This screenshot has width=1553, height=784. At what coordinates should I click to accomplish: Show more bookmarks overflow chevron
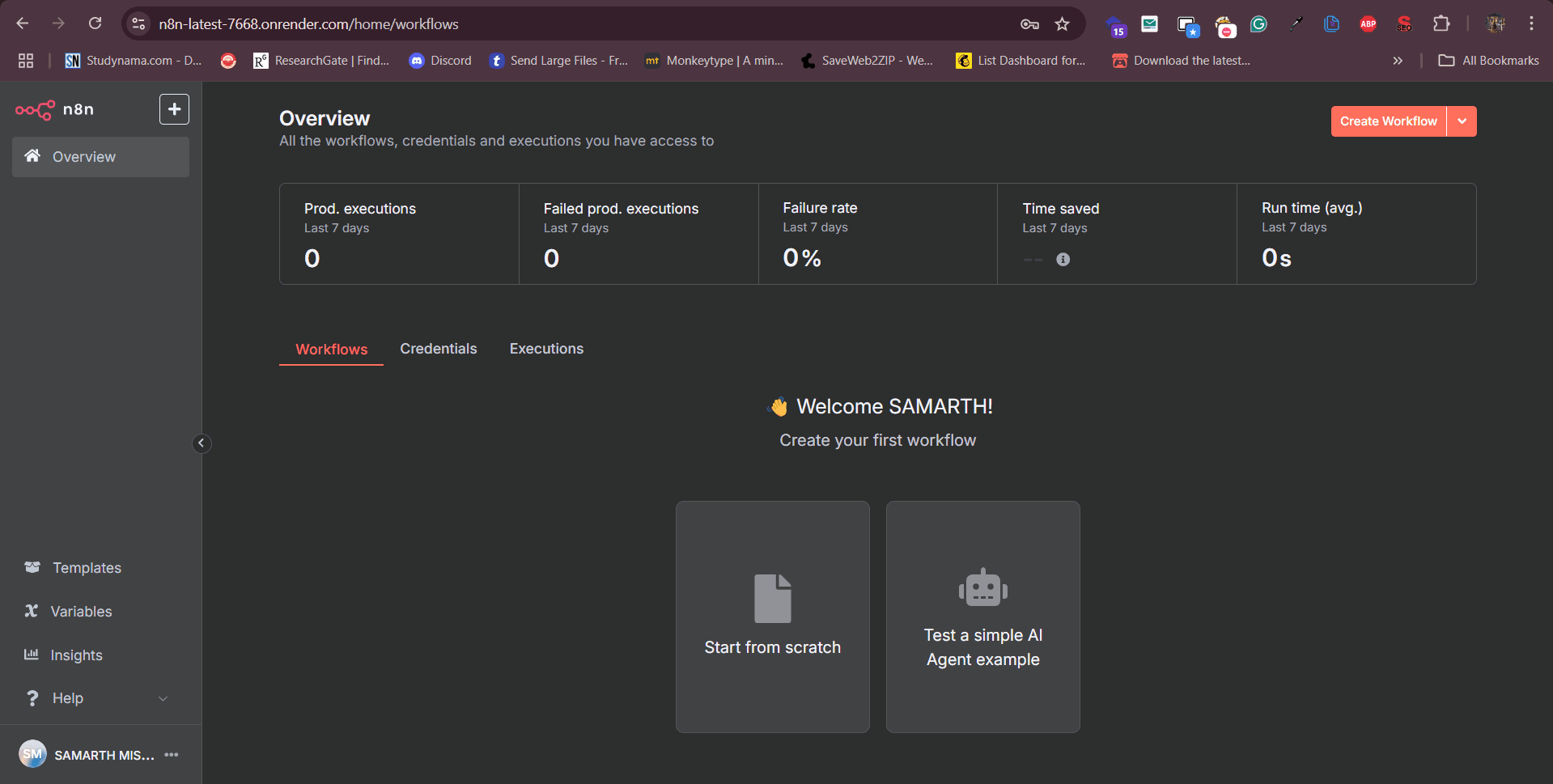point(1398,61)
